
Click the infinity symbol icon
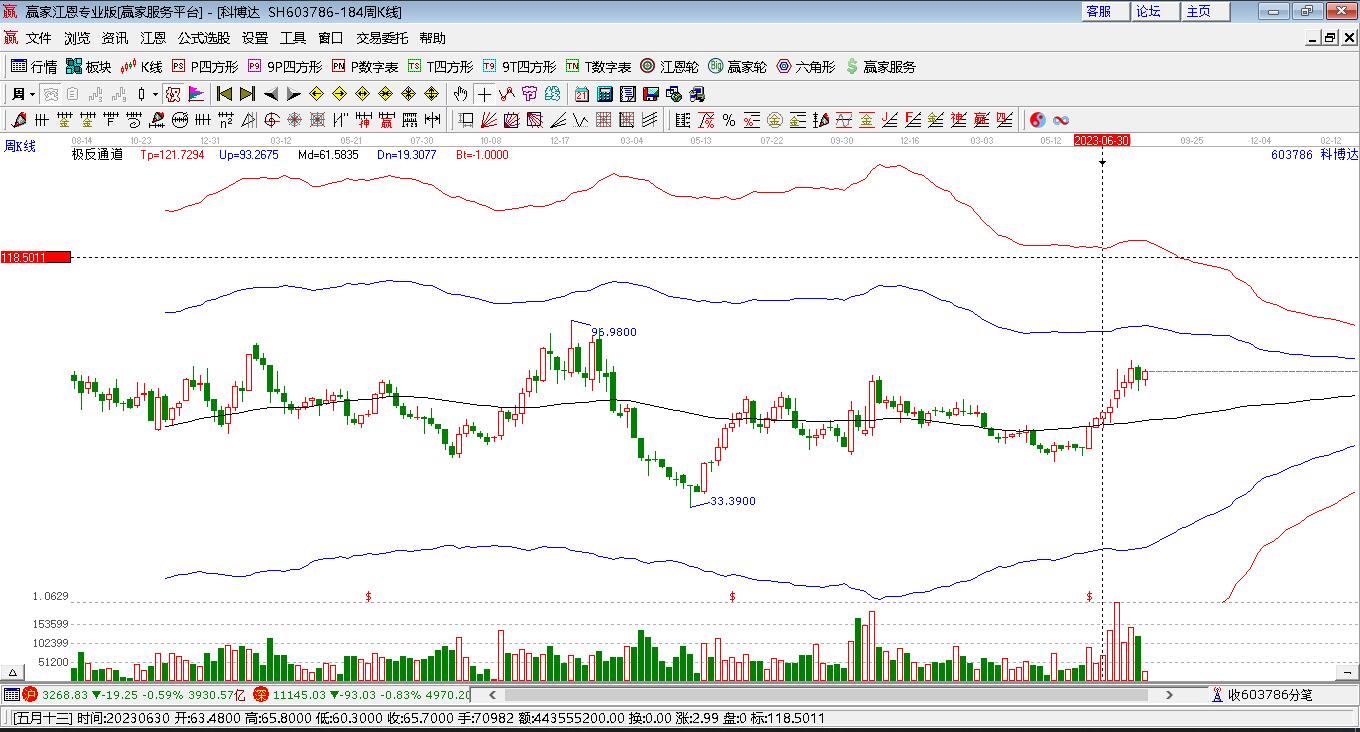[x=1061, y=121]
